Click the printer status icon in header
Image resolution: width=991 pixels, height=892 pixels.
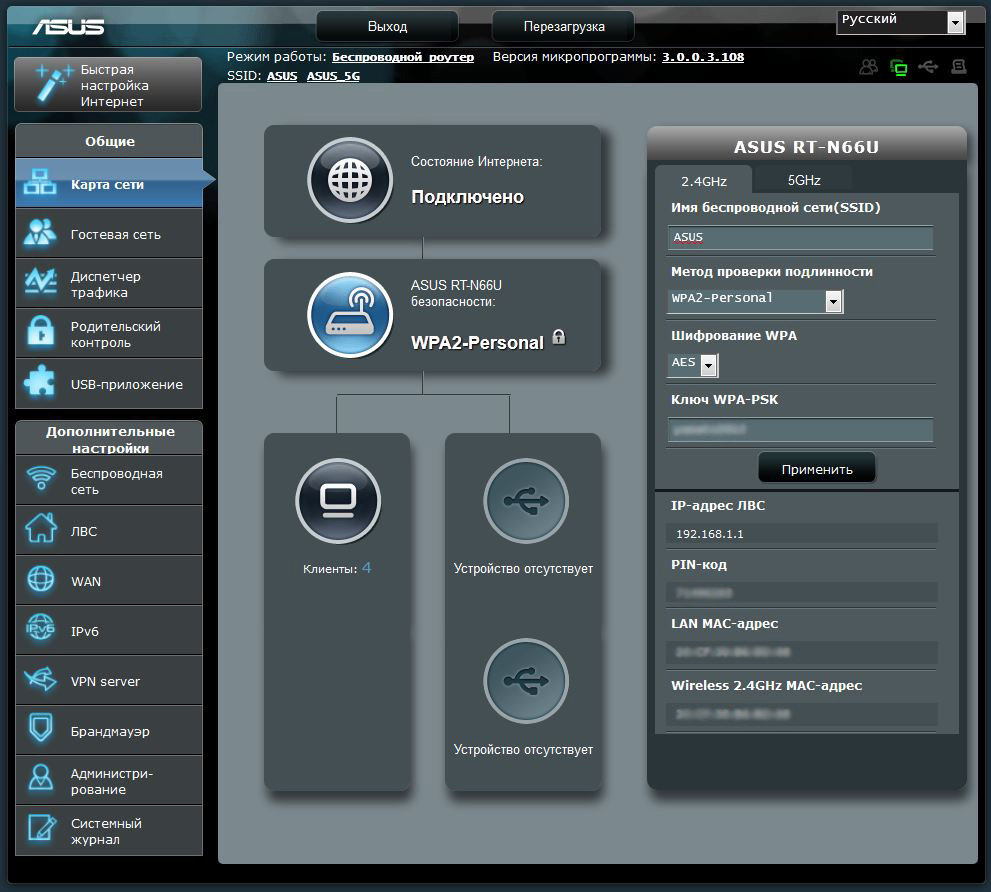pyautogui.click(x=959, y=66)
